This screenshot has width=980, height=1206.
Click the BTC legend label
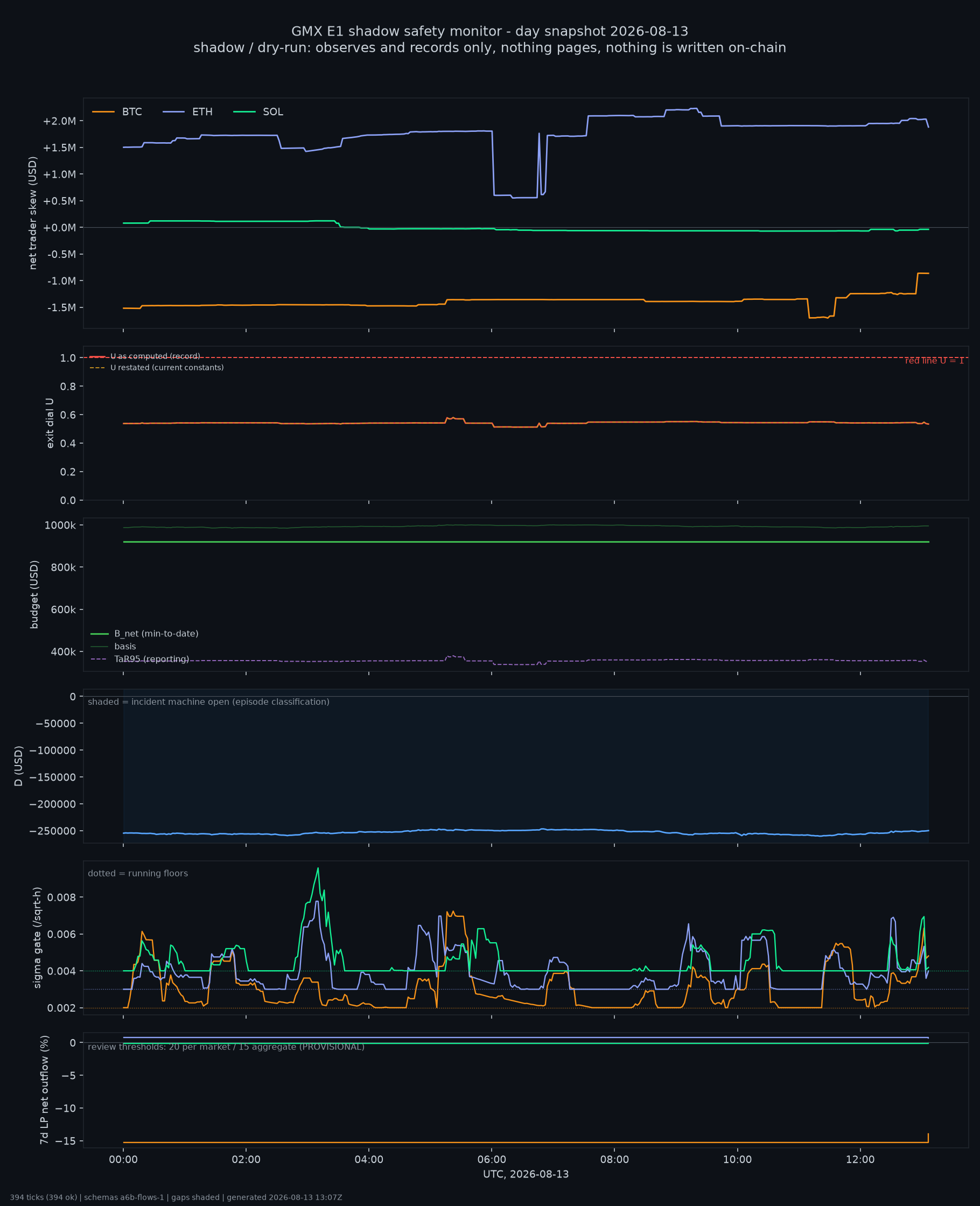click(x=132, y=112)
